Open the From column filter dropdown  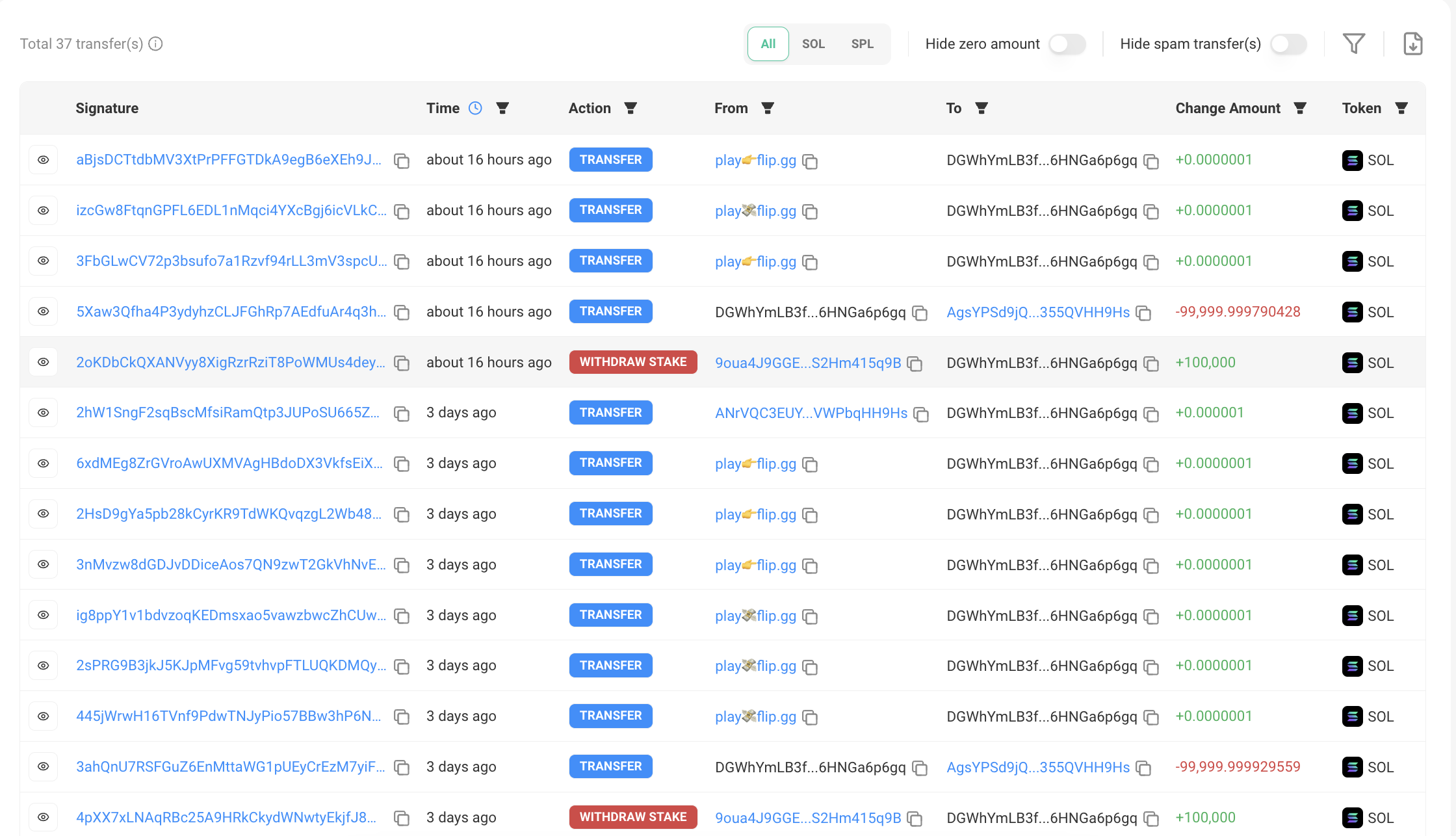coord(767,108)
